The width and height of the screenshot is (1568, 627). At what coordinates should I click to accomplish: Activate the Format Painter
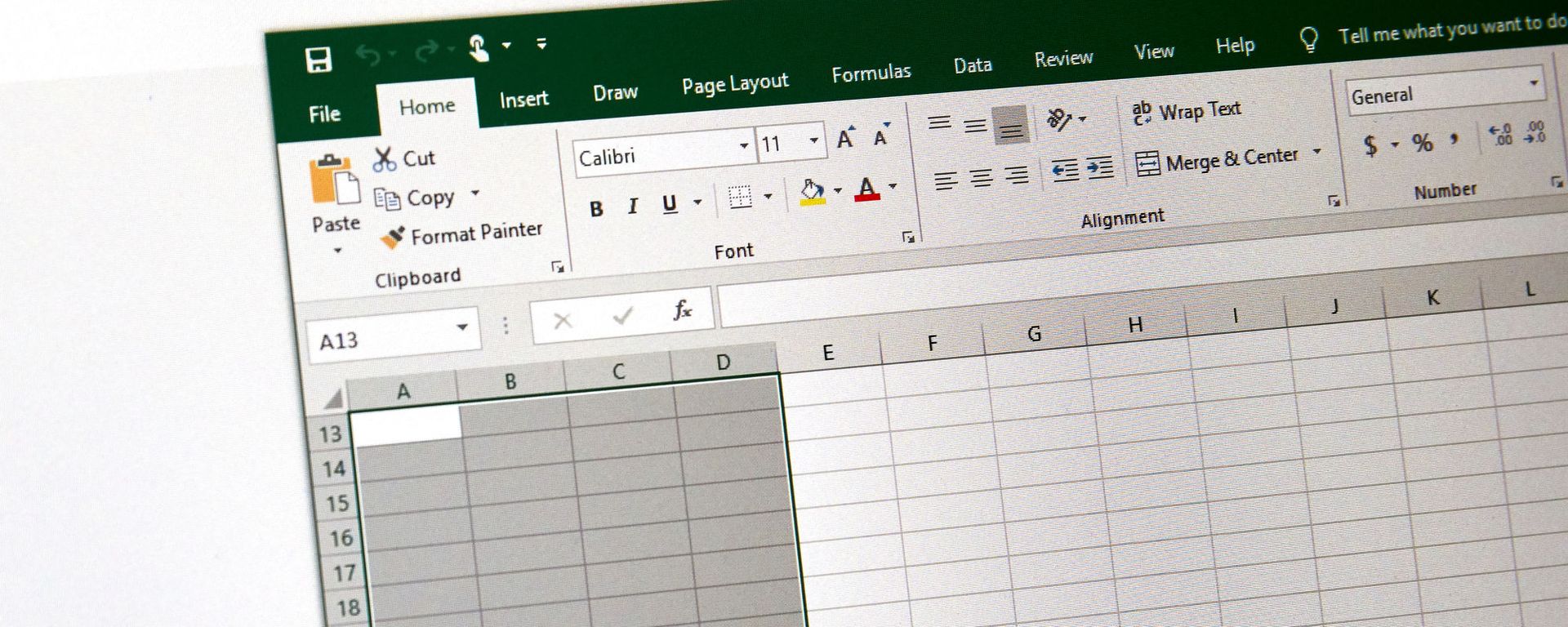(x=462, y=234)
